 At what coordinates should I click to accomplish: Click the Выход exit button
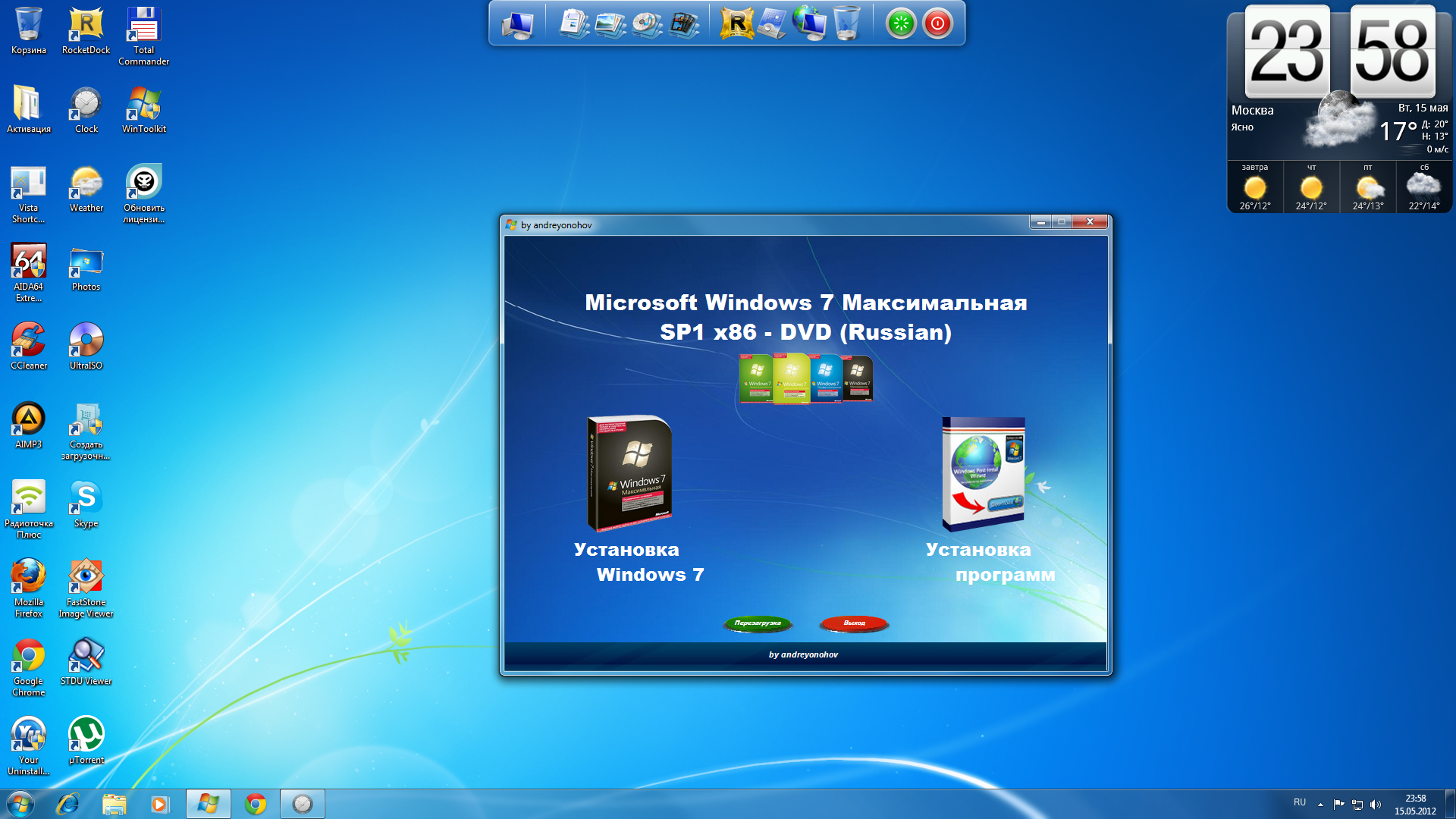(x=853, y=622)
